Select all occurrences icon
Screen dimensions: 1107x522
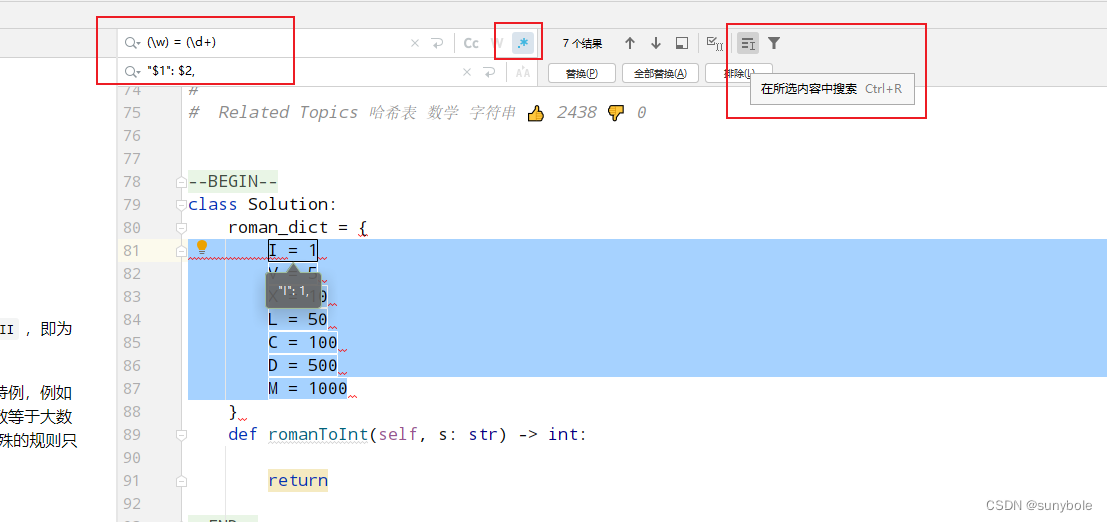pyautogui.click(x=715, y=43)
